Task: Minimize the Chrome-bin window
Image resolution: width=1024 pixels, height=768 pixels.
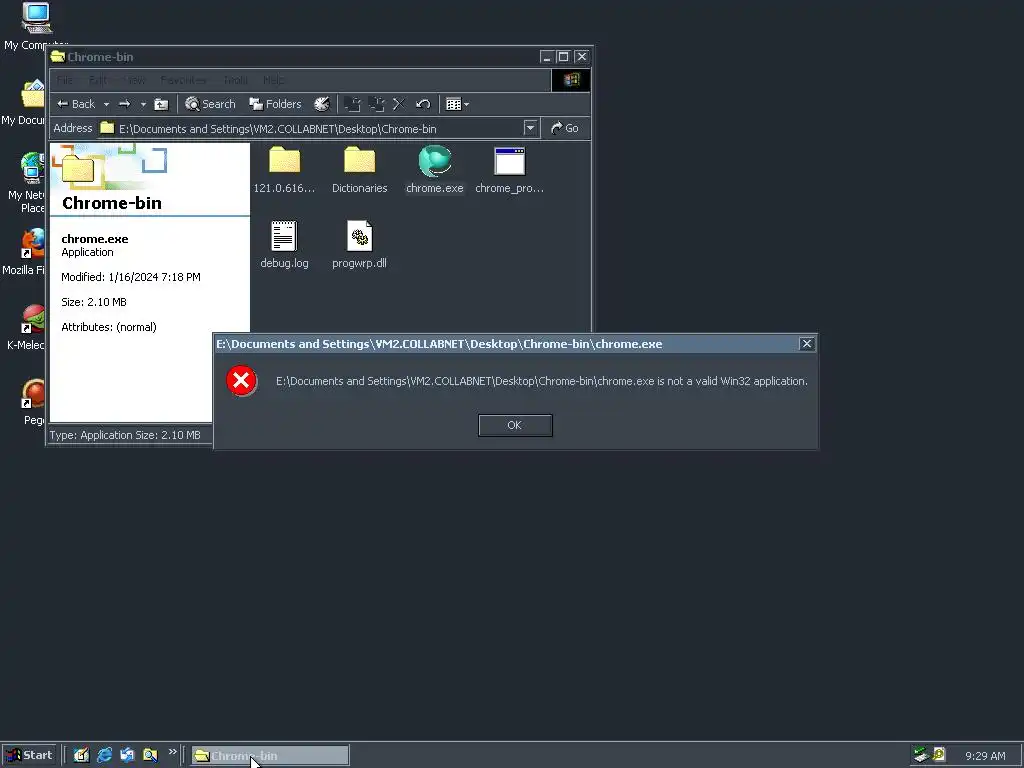Action: (547, 57)
